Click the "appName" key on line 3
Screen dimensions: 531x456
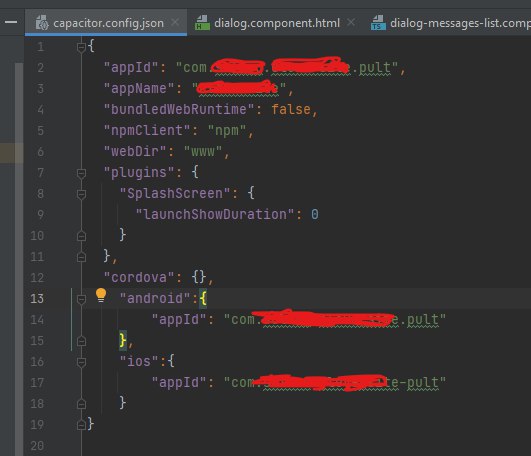click(x=139, y=89)
